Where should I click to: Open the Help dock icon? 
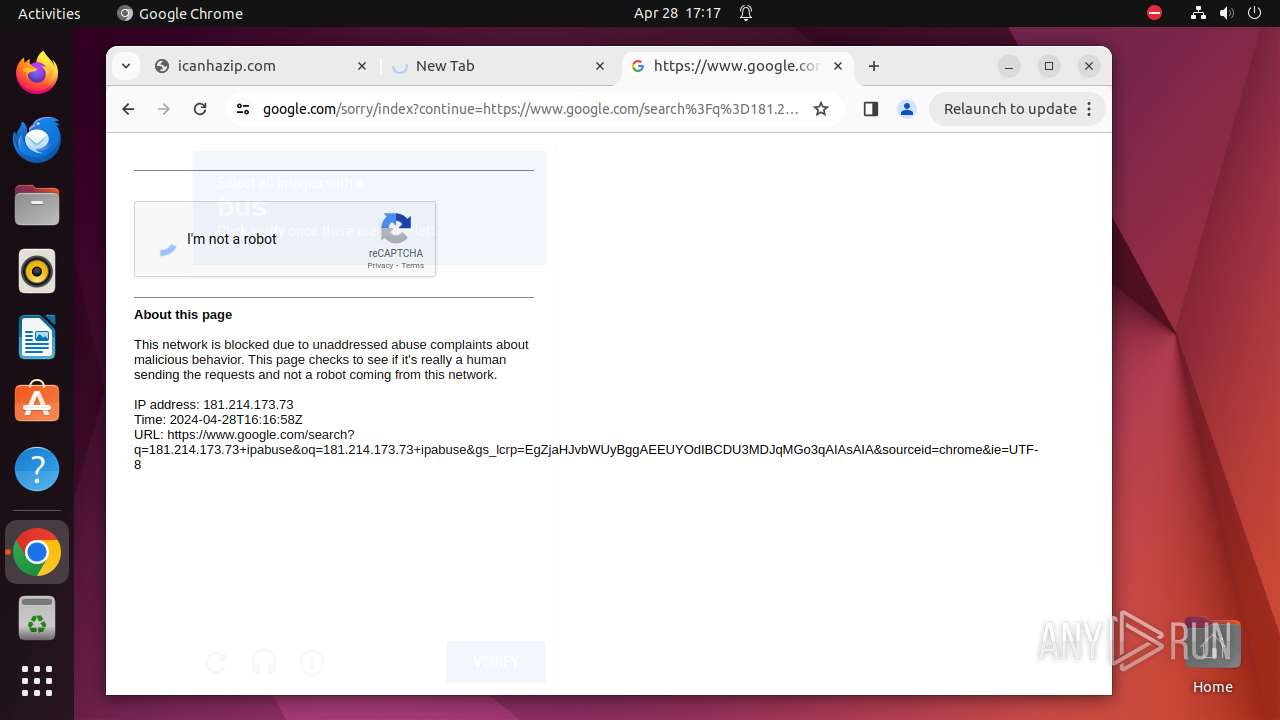[37, 469]
